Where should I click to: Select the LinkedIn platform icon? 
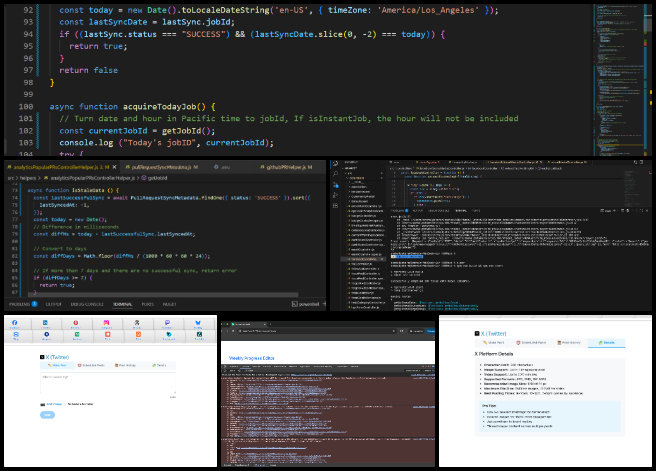pos(45,323)
